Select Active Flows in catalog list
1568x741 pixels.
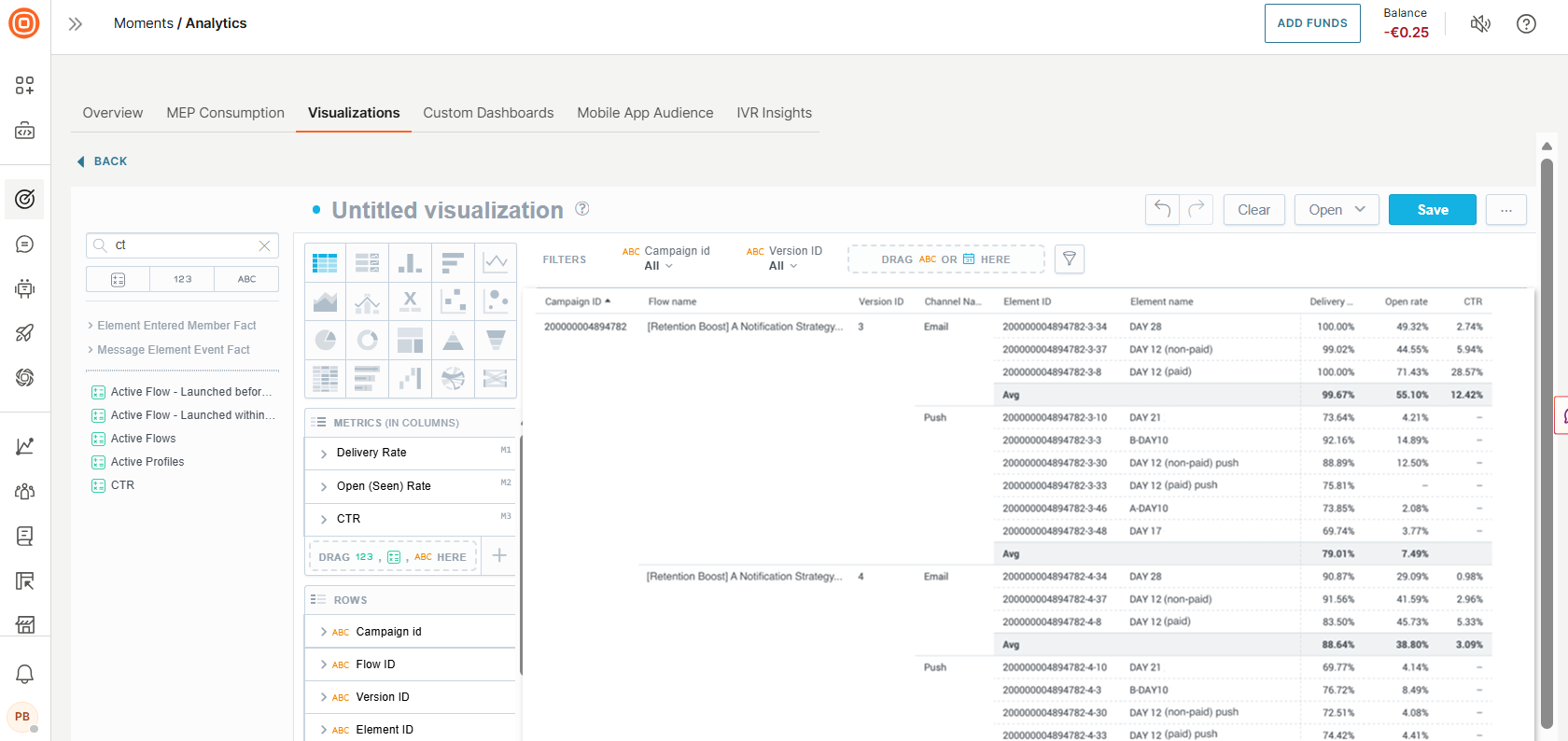[143, 439]
